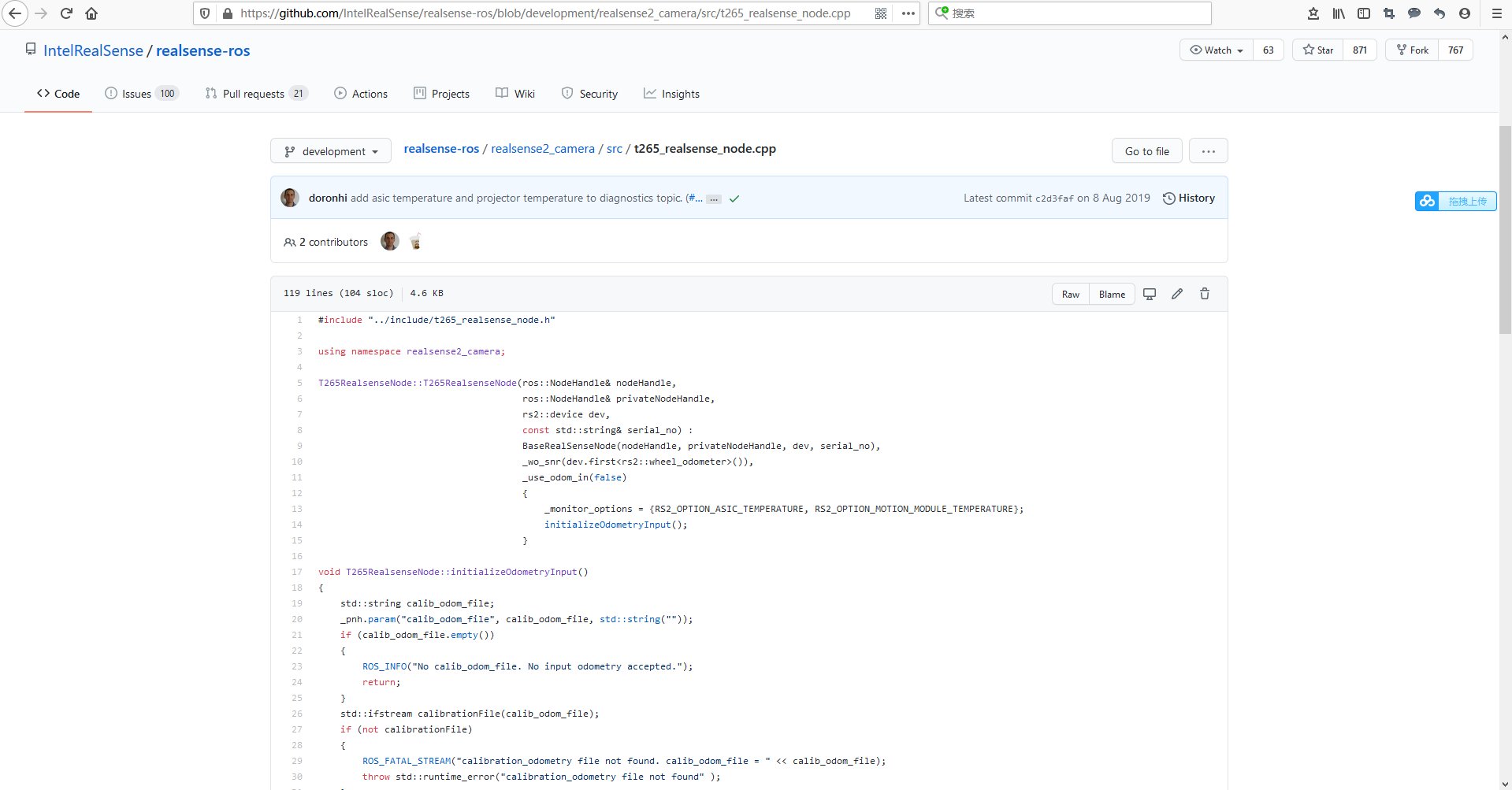
Task: Open the Actions tab
Action: pos(361,94)
